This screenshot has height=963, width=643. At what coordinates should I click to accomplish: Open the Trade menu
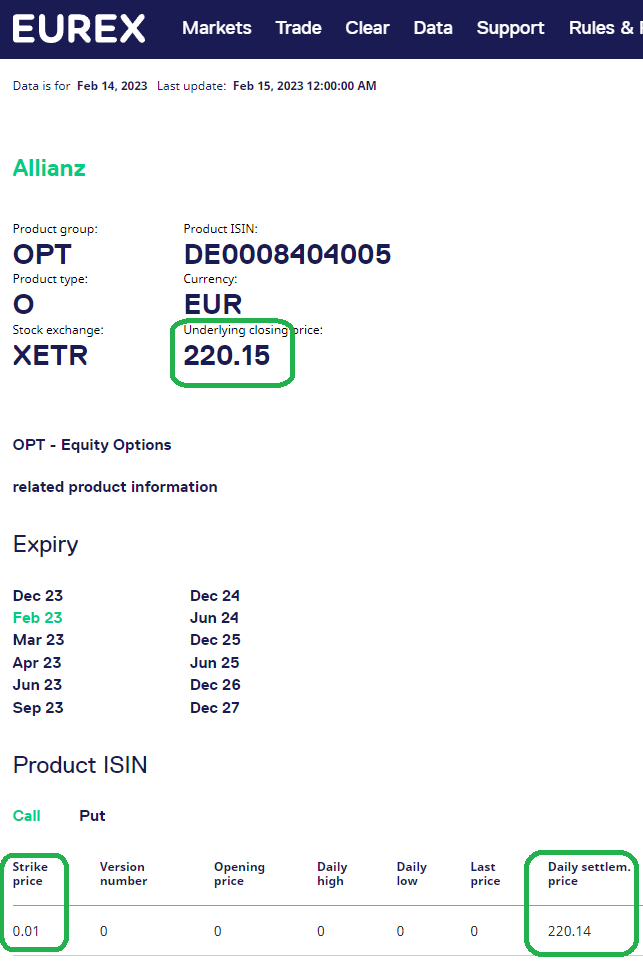point(298,28)
